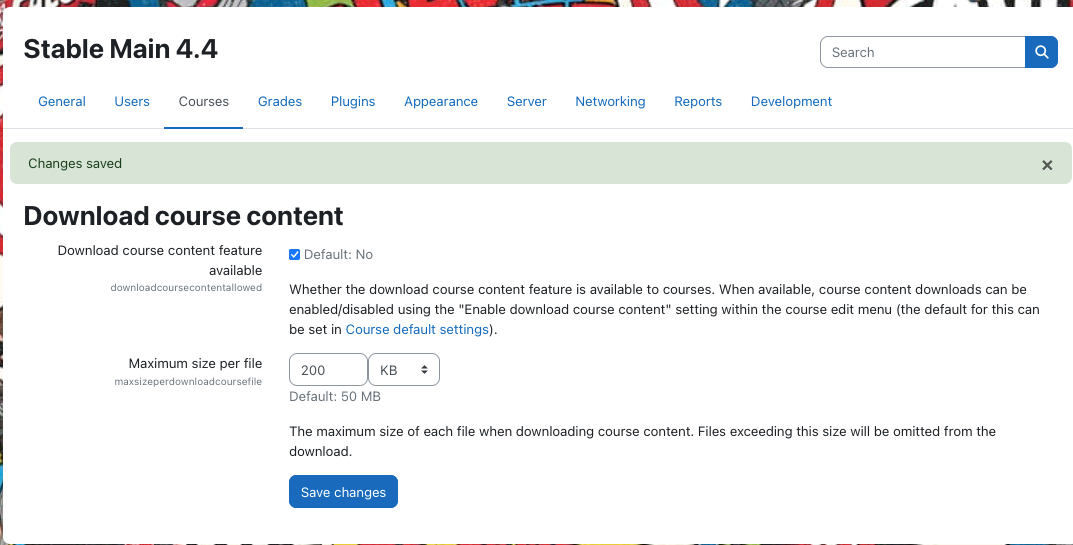Toggle Download course content feature available checkbox
This screenshot has width=1073, height=545.
pos(294,255)
